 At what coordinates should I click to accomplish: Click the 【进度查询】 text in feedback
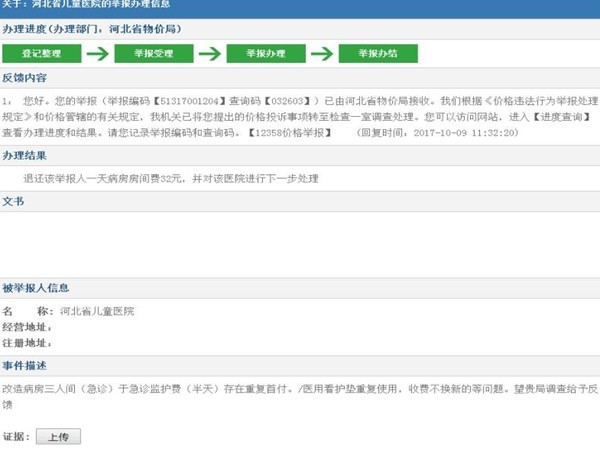pyautogui.click(x=561, y=117)
